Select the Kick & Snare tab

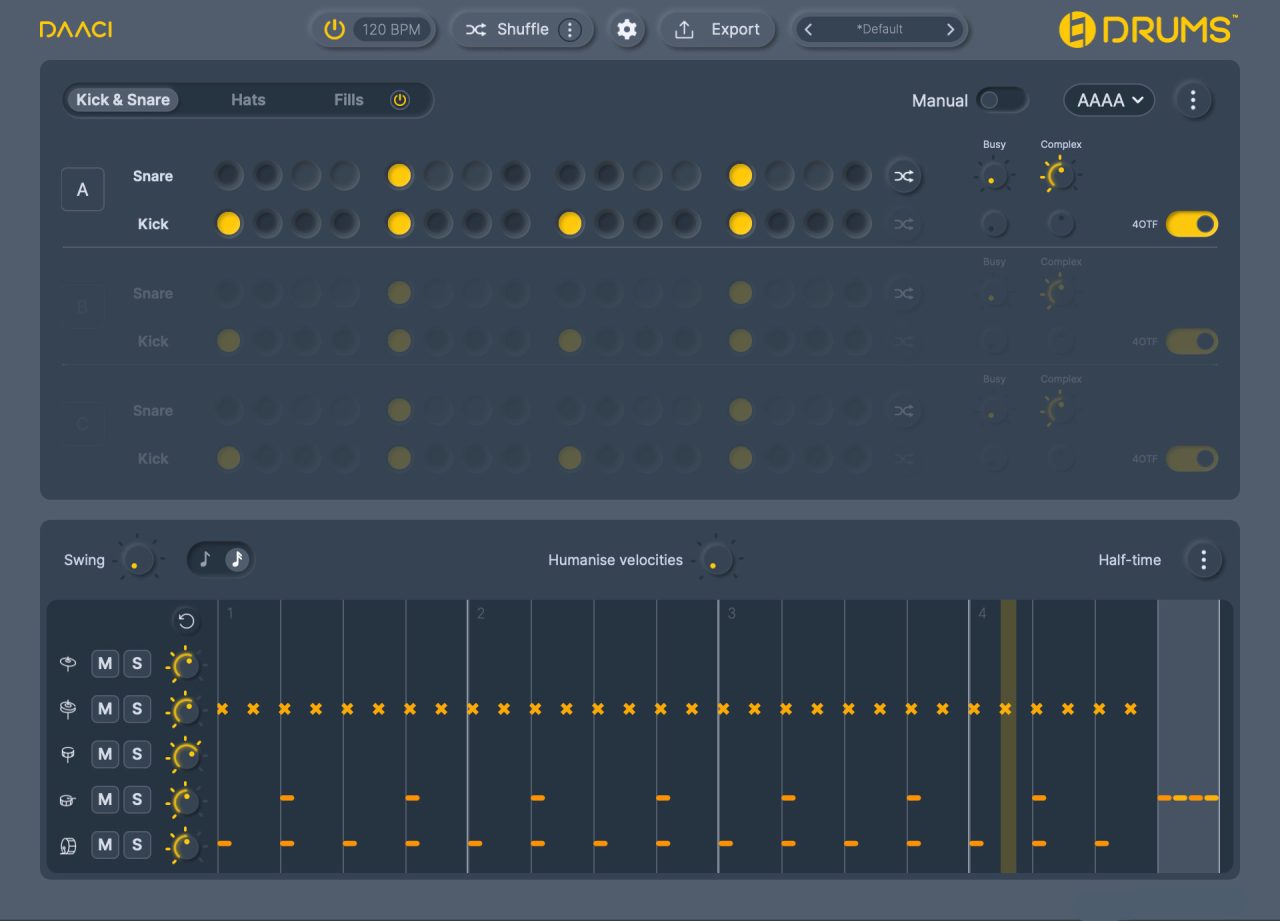(123, 100)
